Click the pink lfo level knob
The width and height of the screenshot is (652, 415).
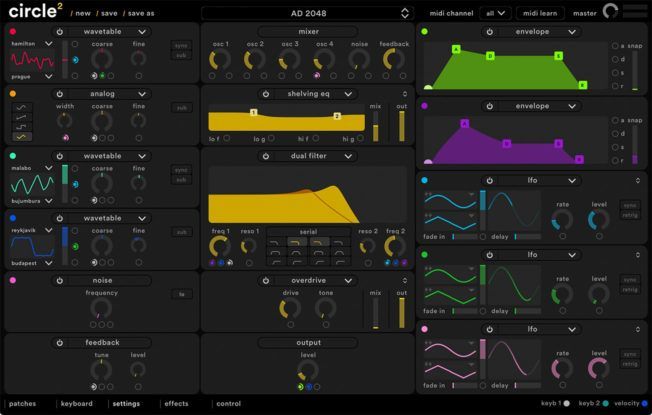point(599,368)
